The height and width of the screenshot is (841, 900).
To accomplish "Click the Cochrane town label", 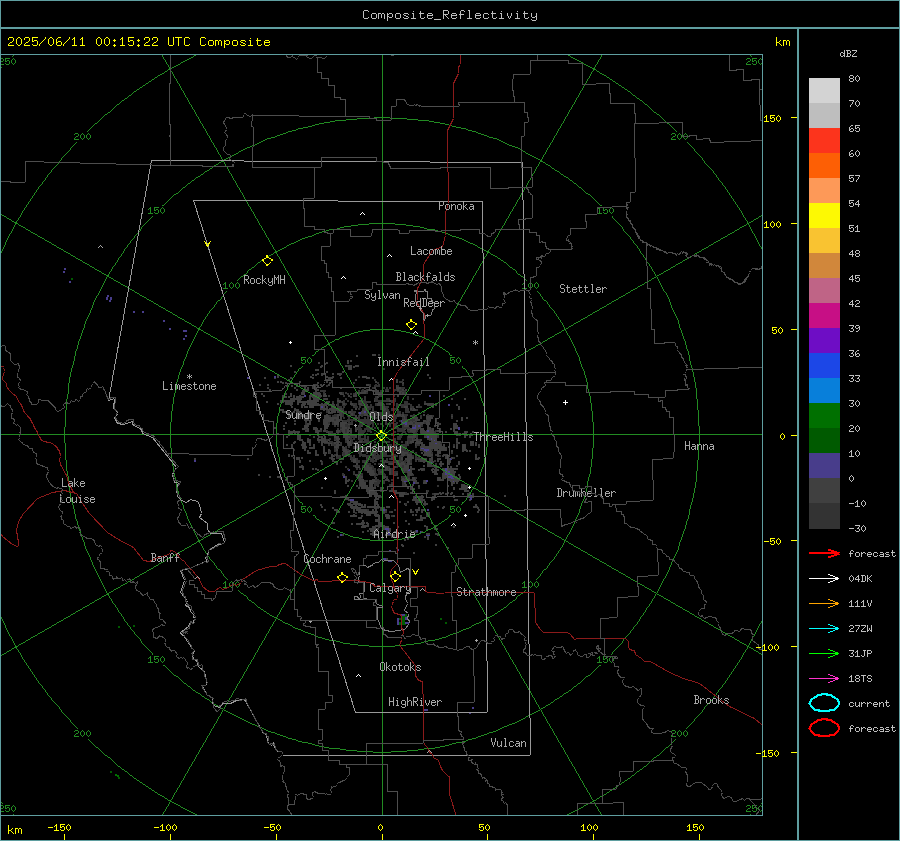I will pos(327,559).
